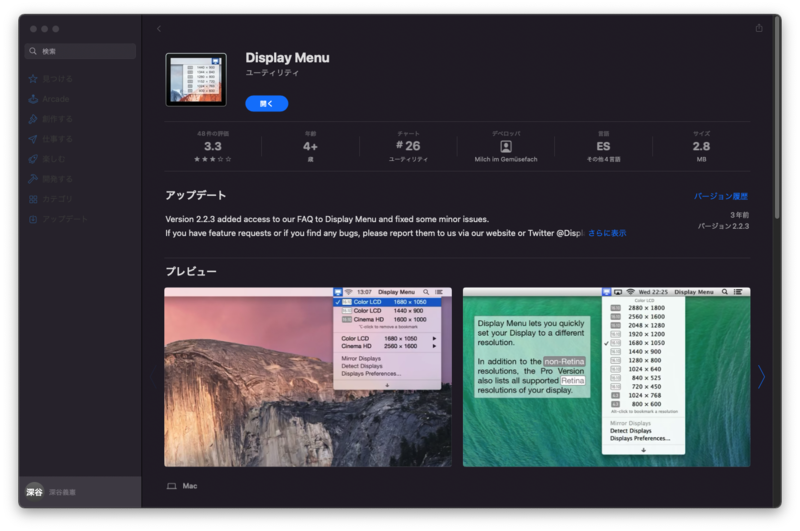Click the アップデート section heading
The image size is (800, 531).
195,195
